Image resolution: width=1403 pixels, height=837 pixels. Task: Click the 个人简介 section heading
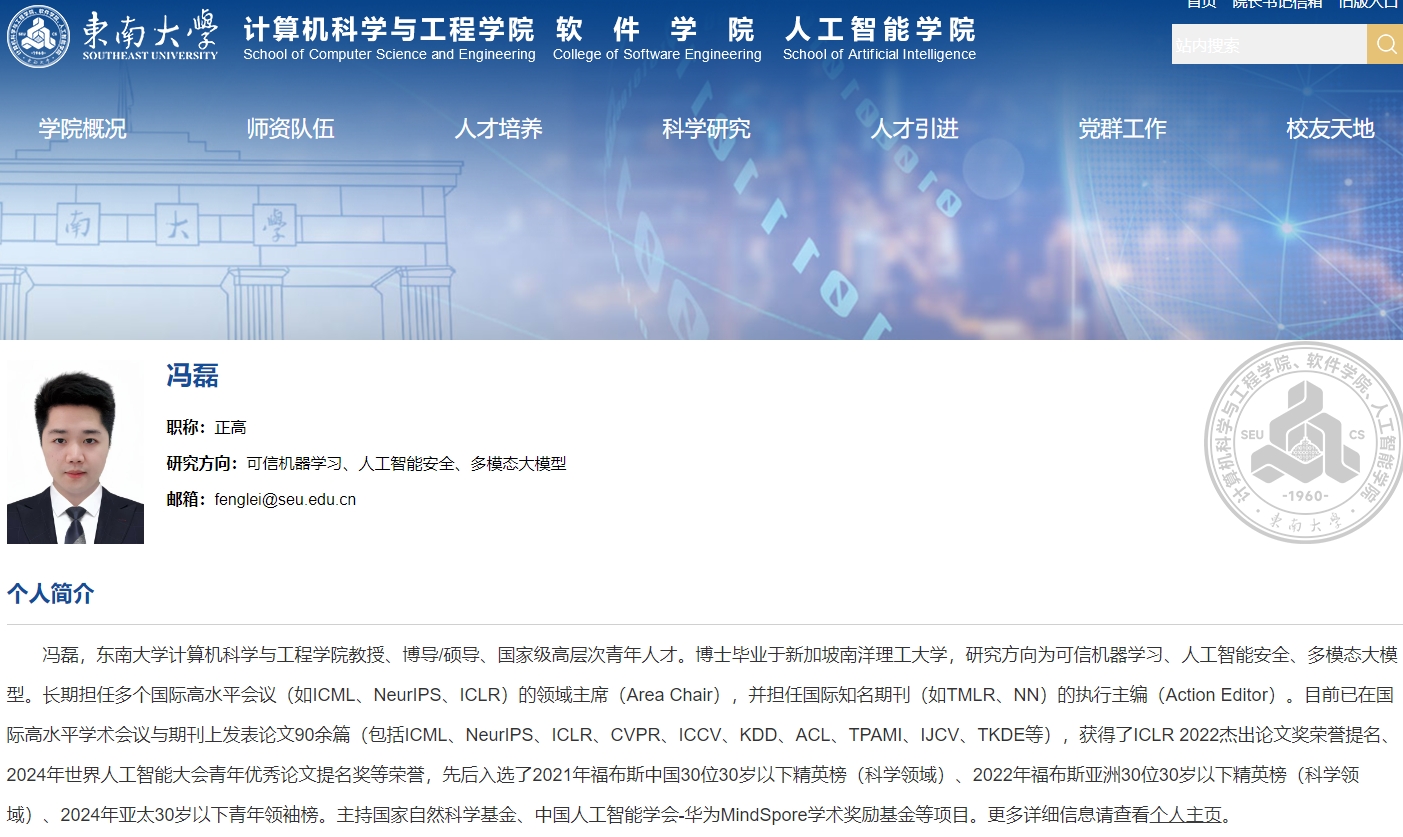tap(51, 594)
